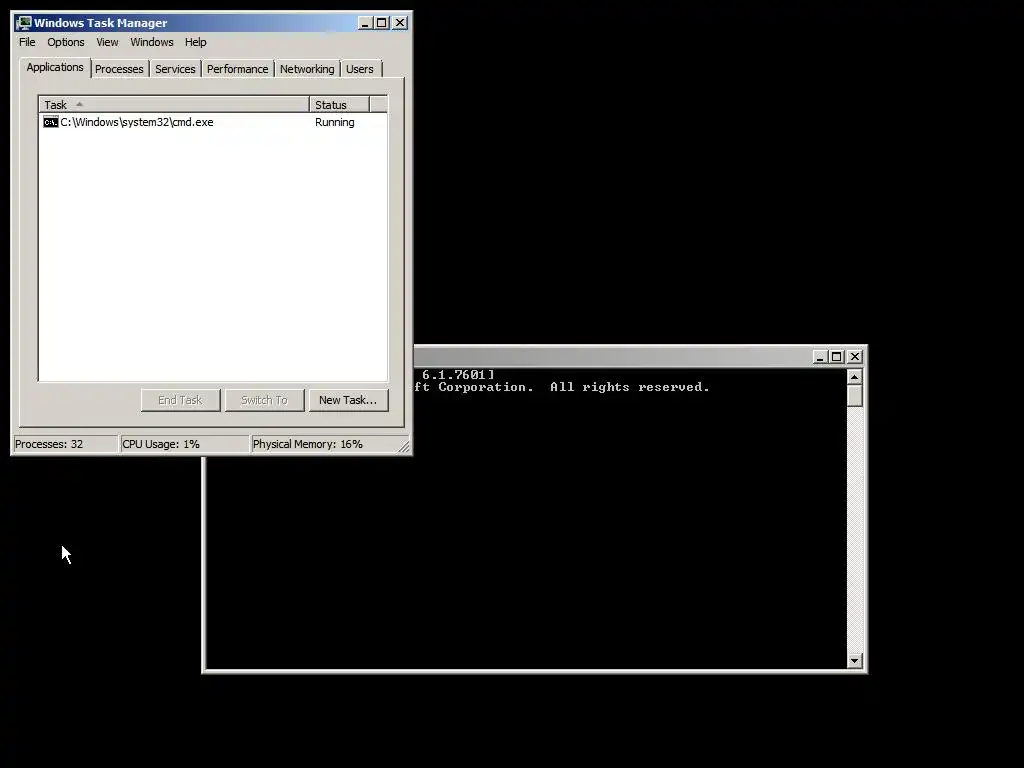1024x768 pixels.
Task: Click the Processes: 32 status bar entry
Action: [65, 444]
